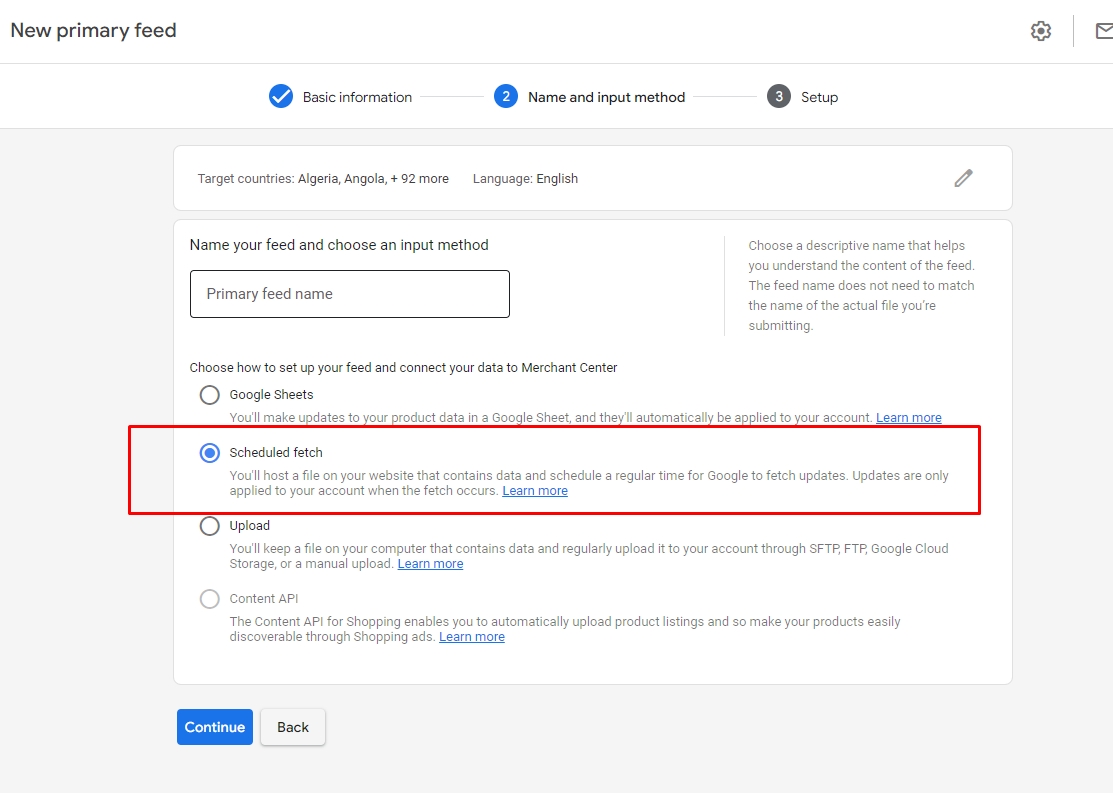Click the Continue button
This screenshot has height=793, width=1113.
215,727
